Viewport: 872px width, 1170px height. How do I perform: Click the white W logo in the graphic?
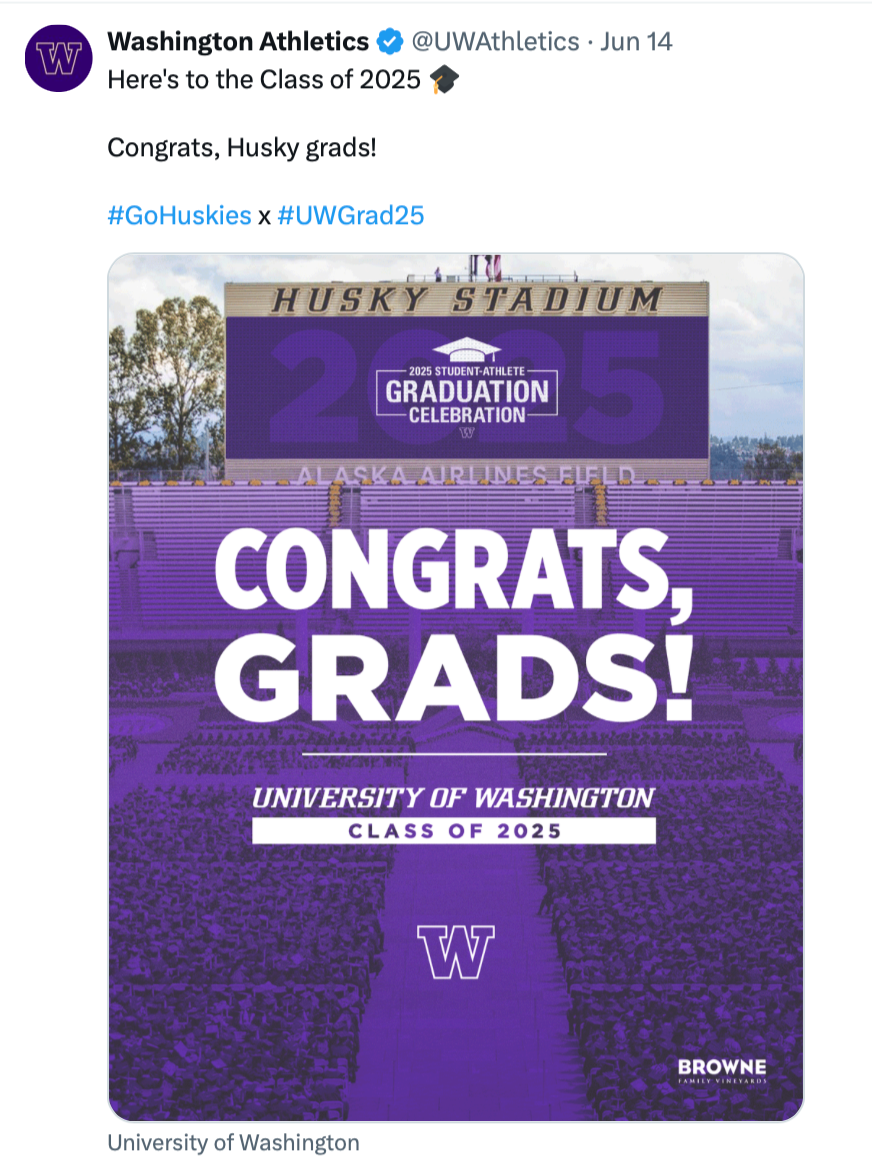tap(456, 951)
